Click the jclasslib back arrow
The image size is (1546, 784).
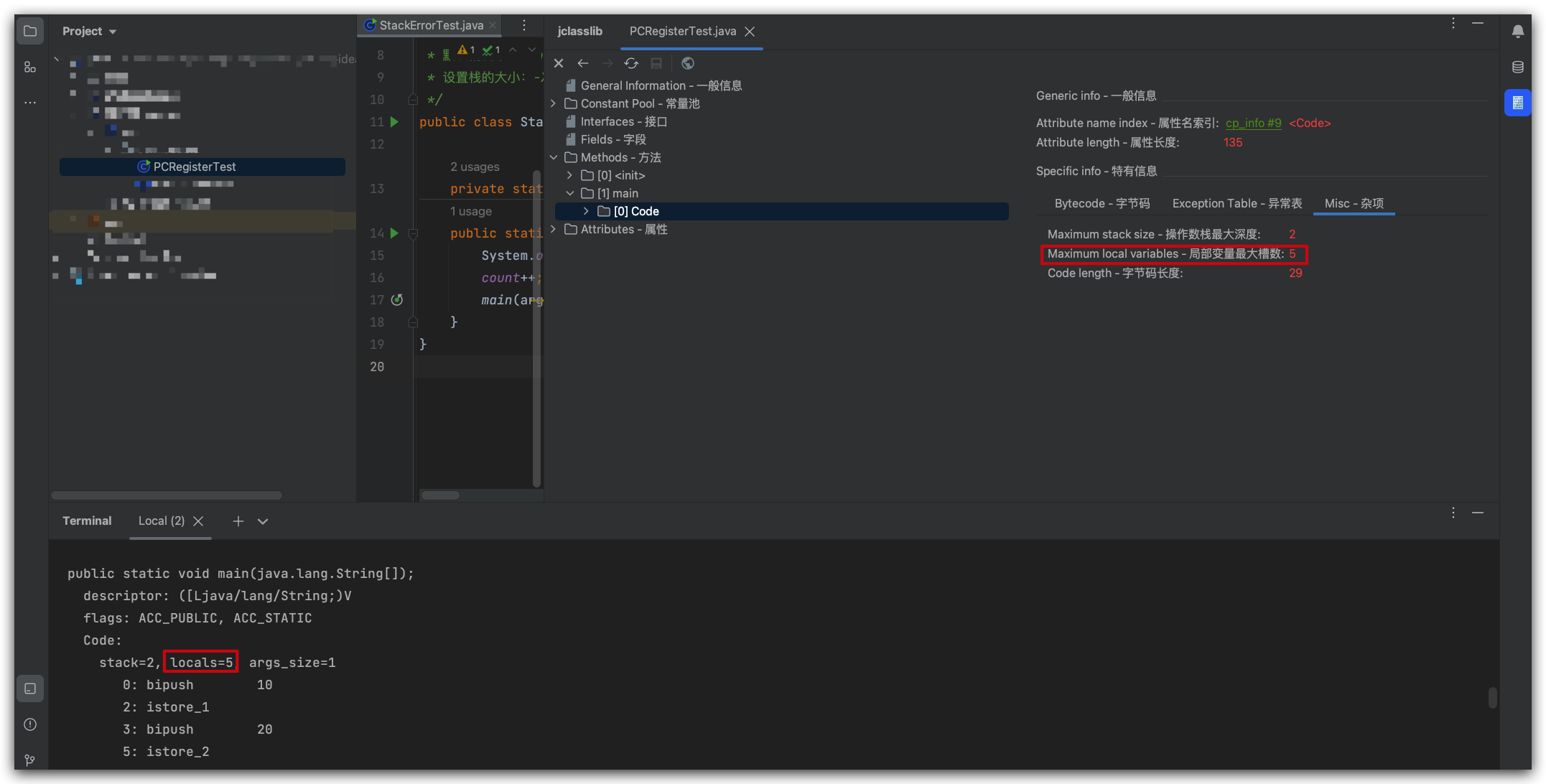[x=583, y=63]
